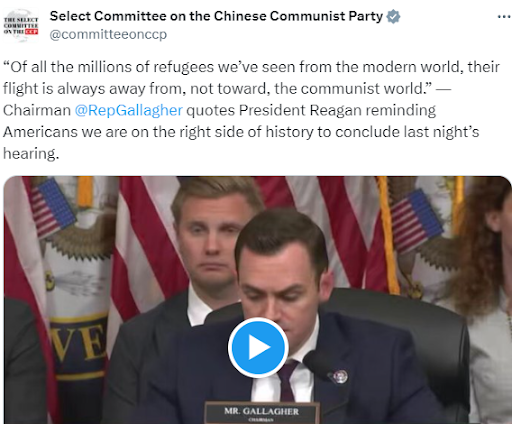The height and width of the screenshot is (424, 512).
Task: Click the blue verified badge icon
Action: tap(393, 16)
